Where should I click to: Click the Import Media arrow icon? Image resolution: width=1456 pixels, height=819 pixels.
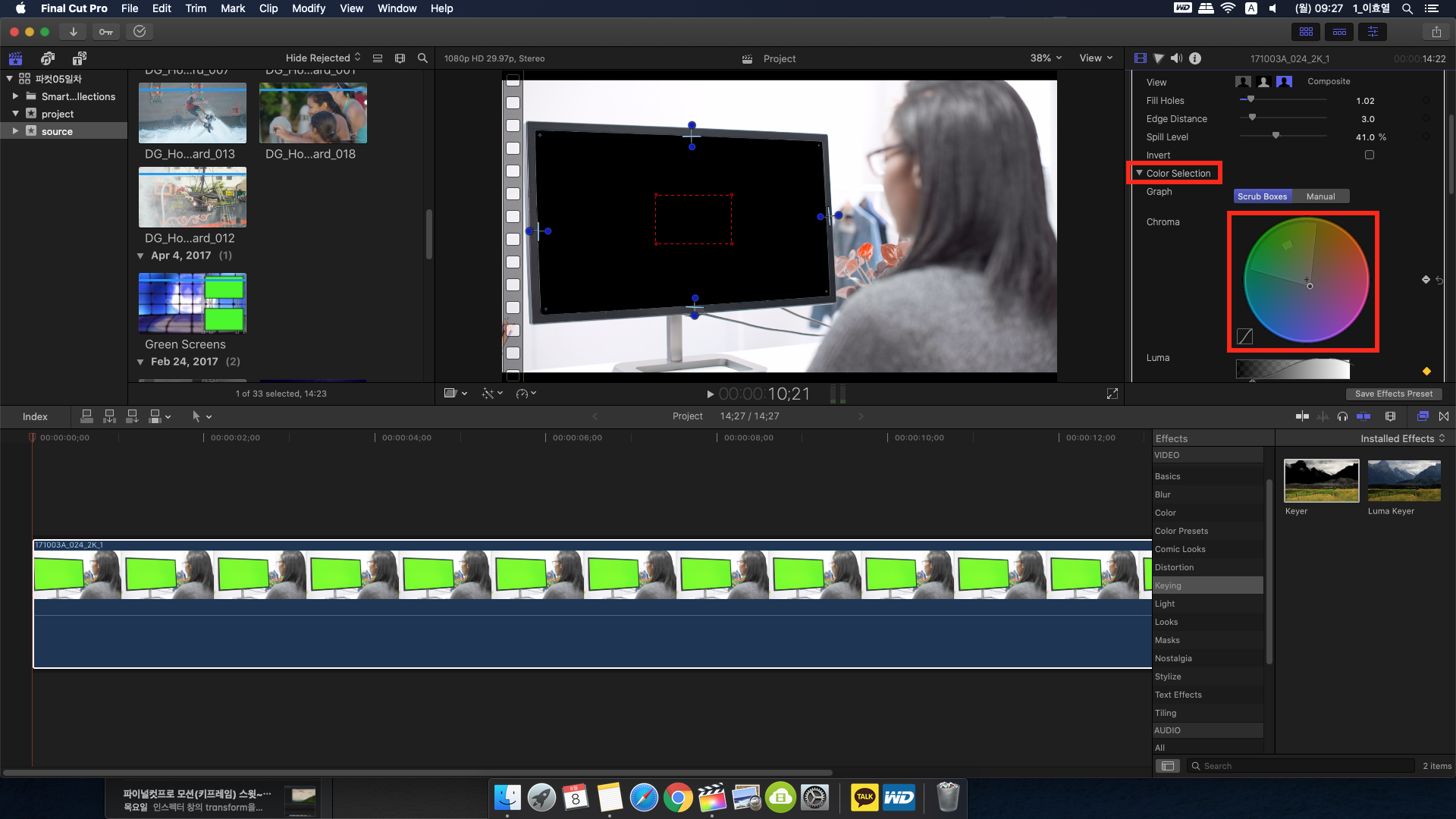(73, 32)
